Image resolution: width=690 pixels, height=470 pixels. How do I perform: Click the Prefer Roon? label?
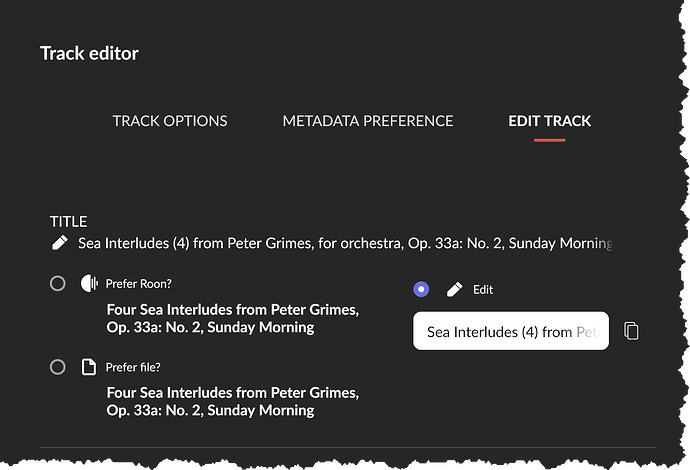(139, 283)
